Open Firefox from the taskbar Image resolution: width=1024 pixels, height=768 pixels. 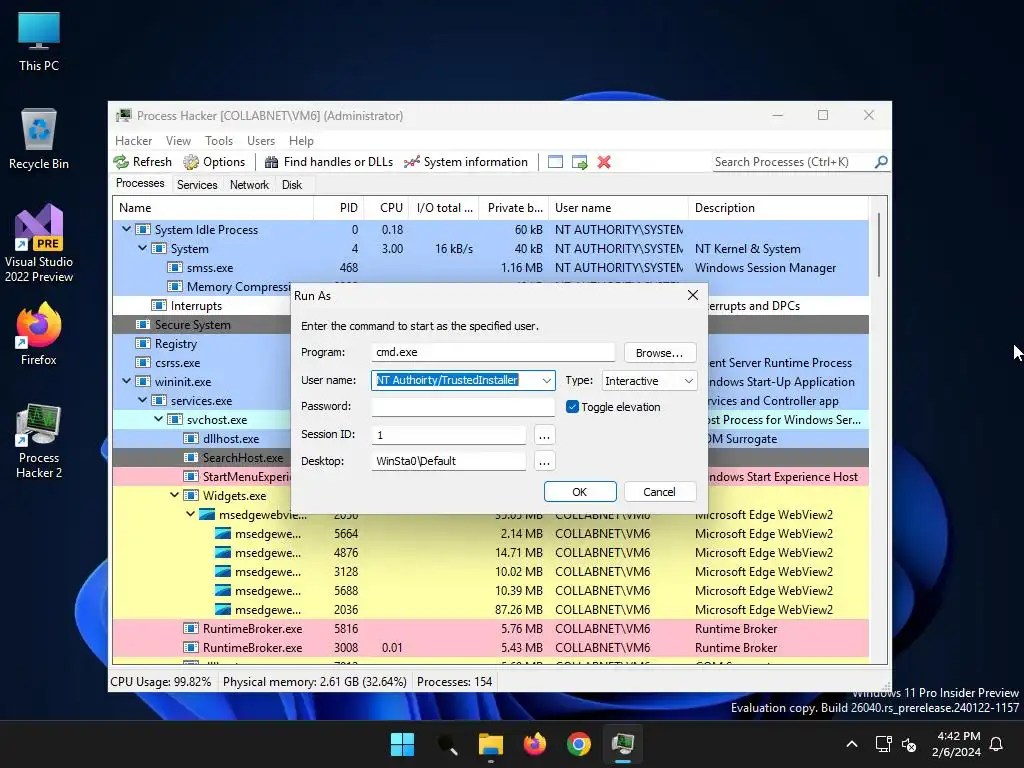[535, 744]
